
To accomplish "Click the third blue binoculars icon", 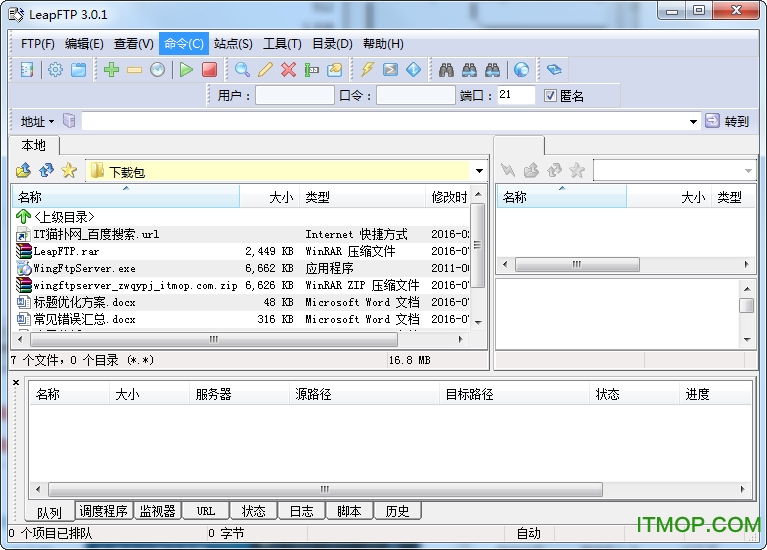I will (x=492, y=69).
